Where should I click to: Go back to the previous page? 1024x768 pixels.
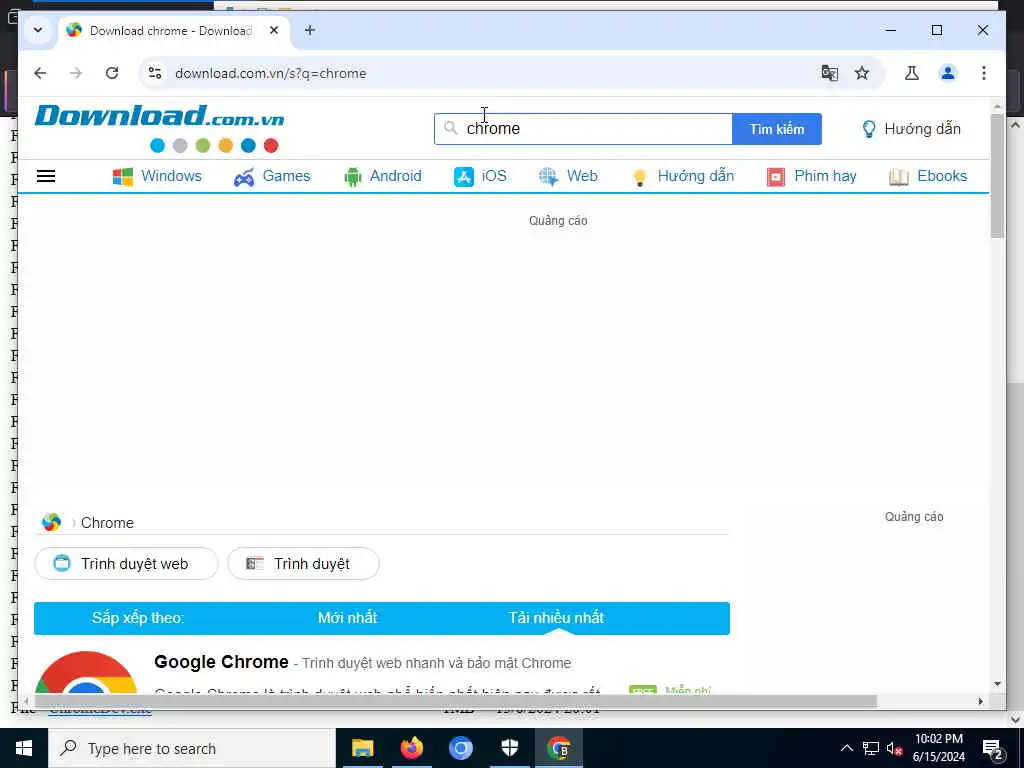click(x=40, y=73)
